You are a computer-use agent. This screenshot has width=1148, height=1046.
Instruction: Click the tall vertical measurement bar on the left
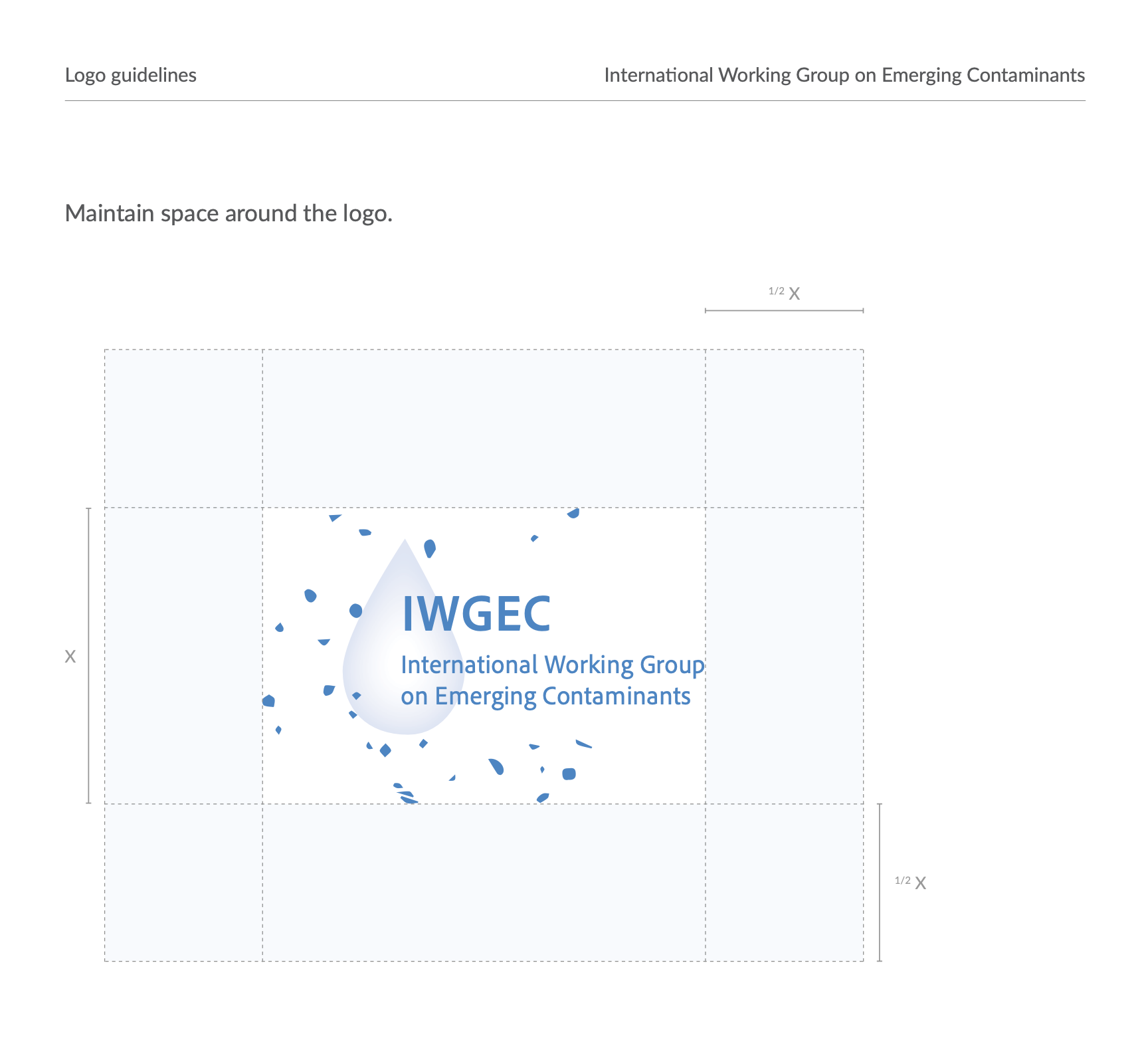[x=88, y=656]
